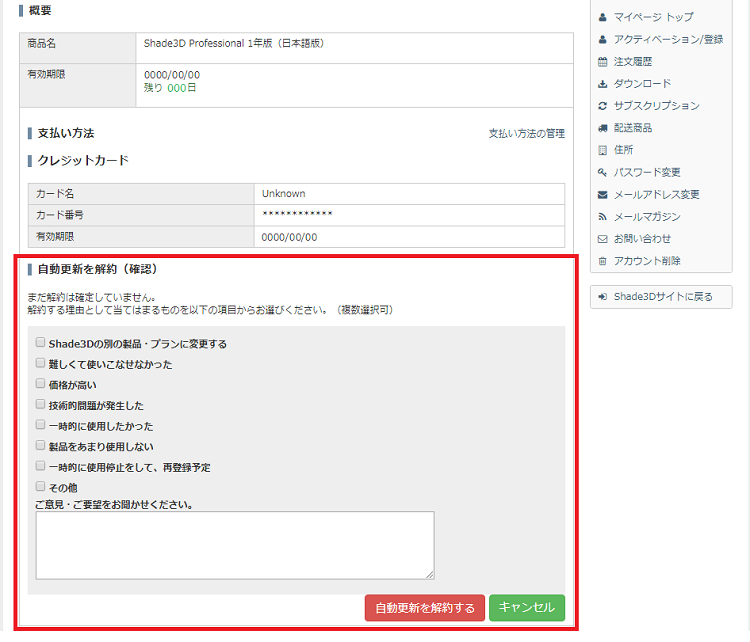Image resolution: width=750 pixels, height=642 pixels.
Task: Check 難しくて使いこなせなかった reason
Action: [40, 363]
